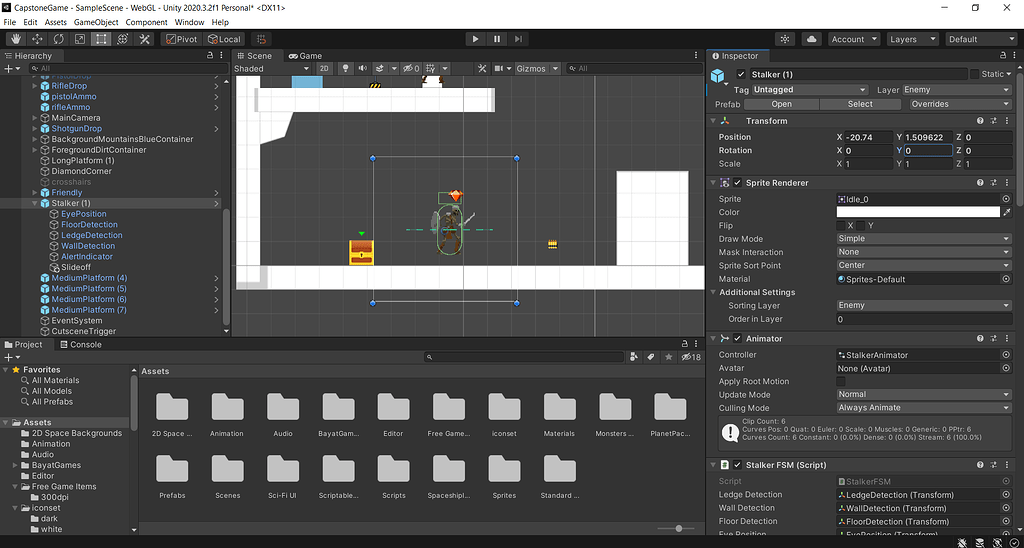Image resolution: width=1024 pixels, height=548 pixels.
Task: Open the Draw Mode dropdown
Action: 923,239
